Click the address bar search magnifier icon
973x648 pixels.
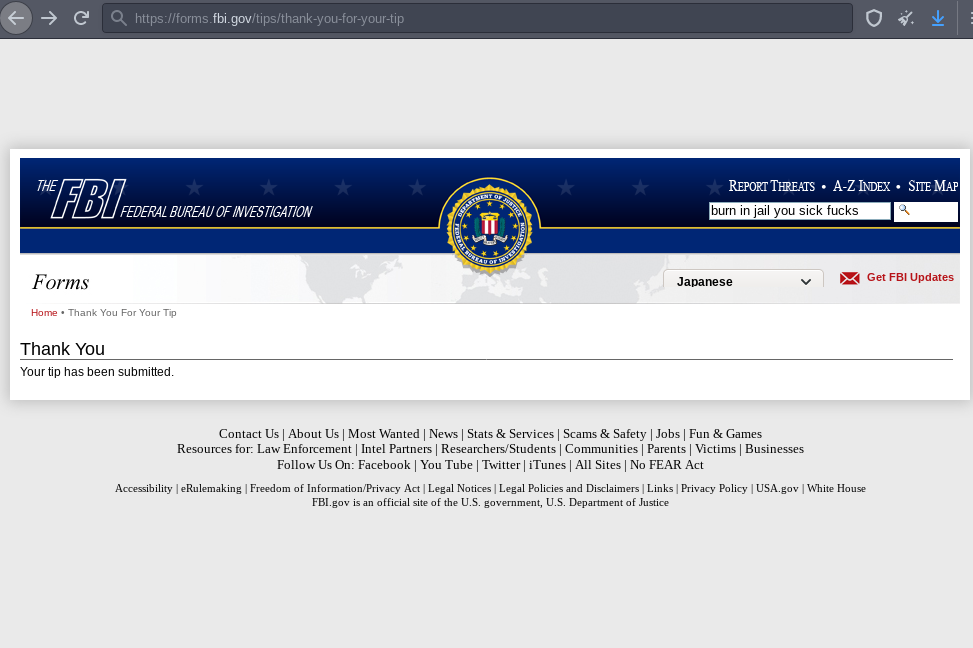click(x=119, y=19)
